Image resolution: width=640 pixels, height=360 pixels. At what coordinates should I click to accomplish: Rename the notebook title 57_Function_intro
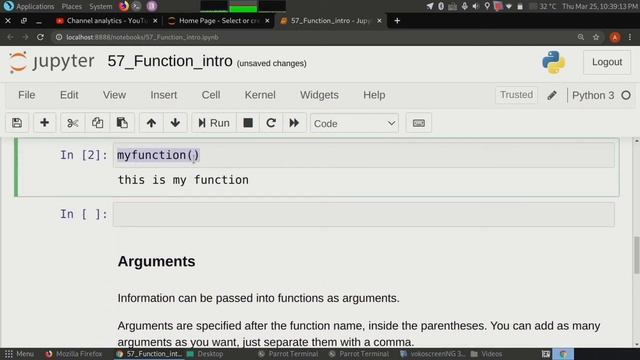point(170,61)
